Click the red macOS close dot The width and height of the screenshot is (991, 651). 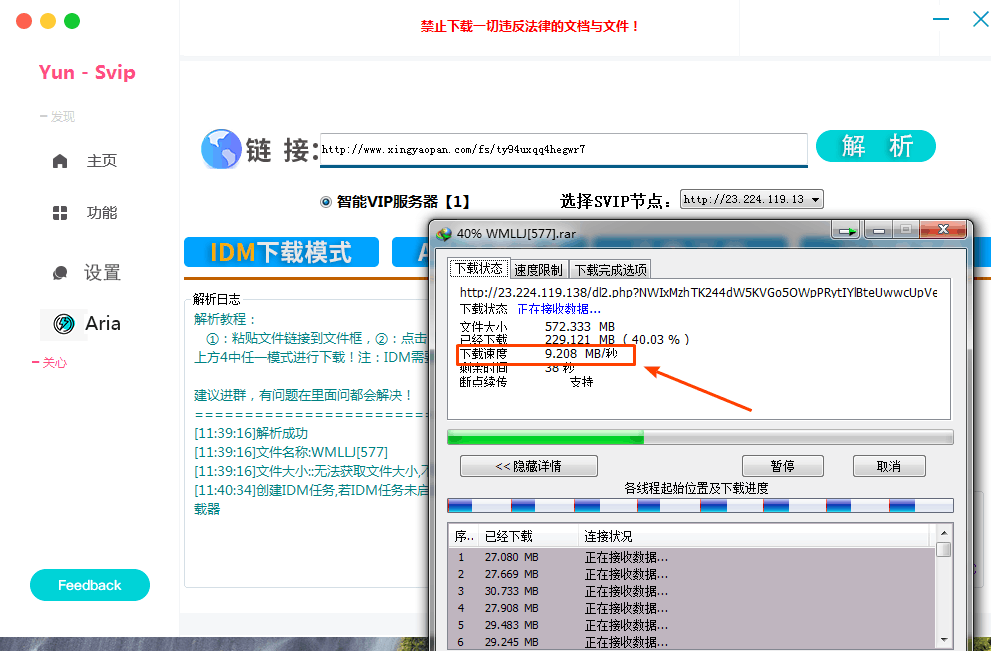[24, 21]
